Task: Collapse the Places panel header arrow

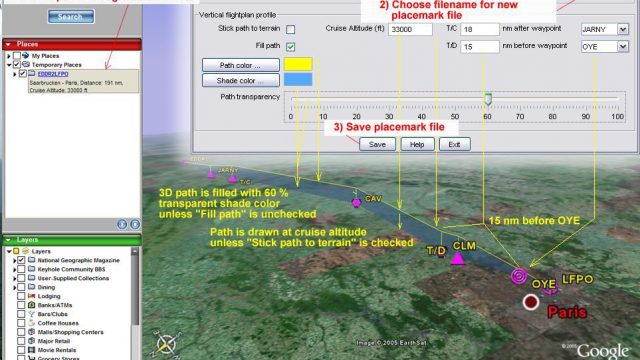Action: 8,44
